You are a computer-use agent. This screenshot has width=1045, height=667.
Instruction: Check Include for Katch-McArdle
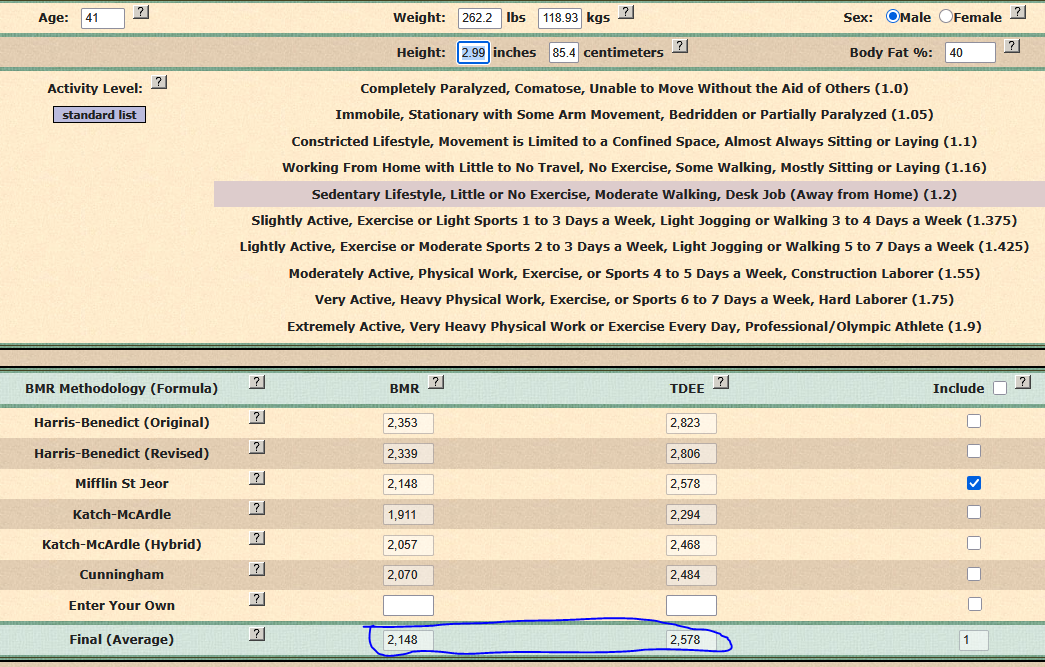coord(974,512)
